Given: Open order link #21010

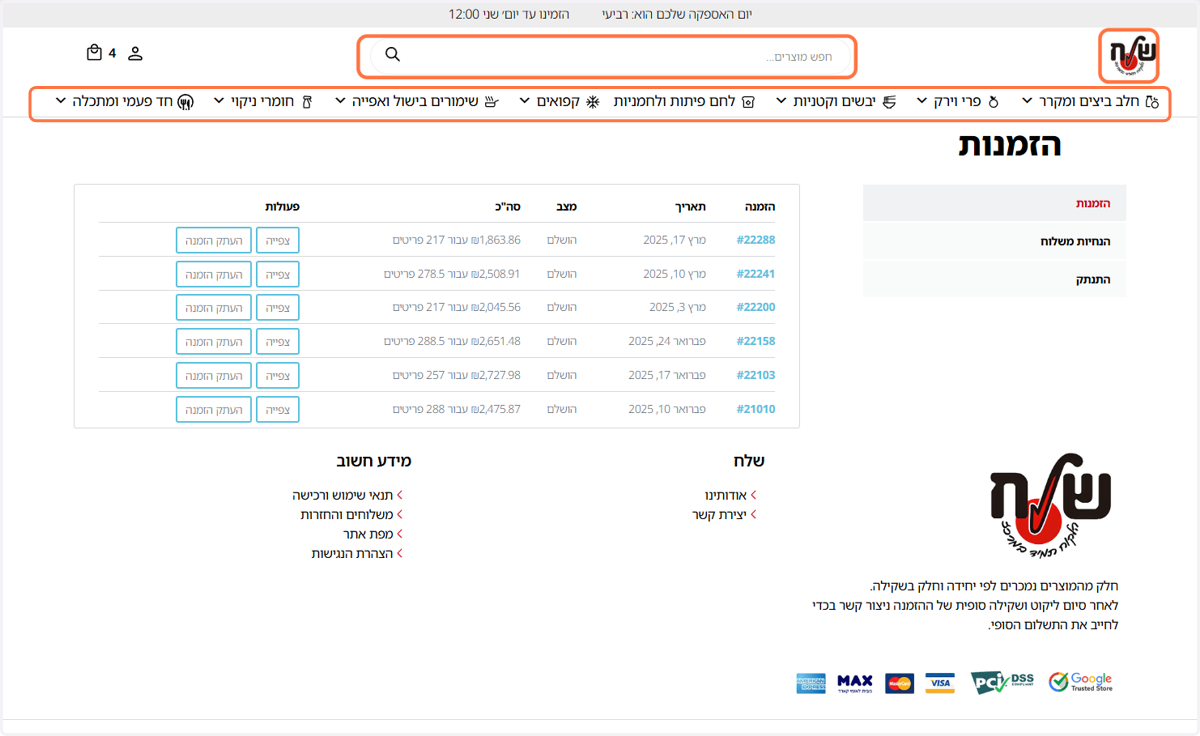Looking at the screenshot, I should click(x=756, y=409).
